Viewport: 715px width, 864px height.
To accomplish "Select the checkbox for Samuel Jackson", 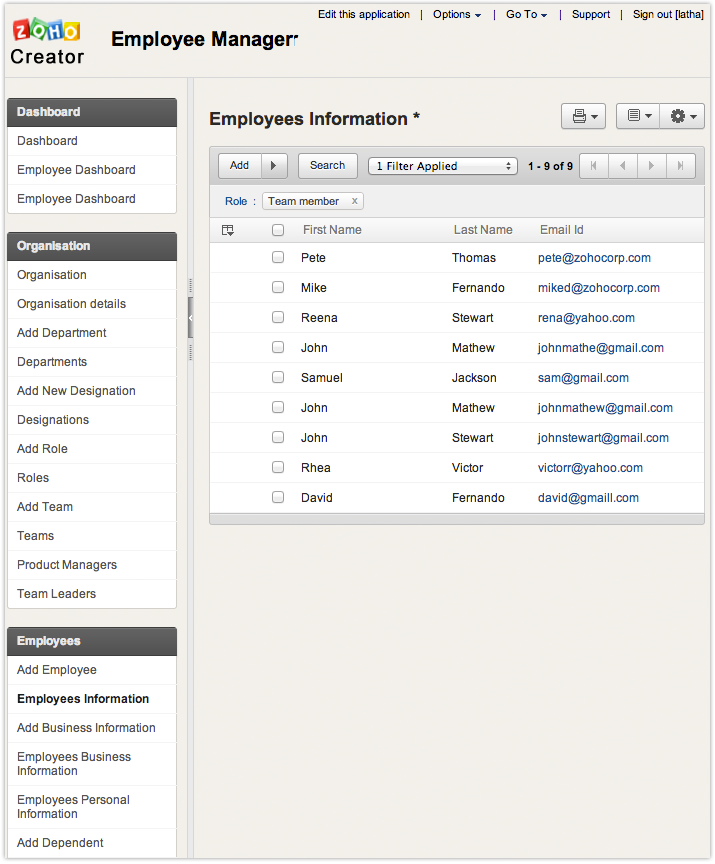I will (278, 378).
